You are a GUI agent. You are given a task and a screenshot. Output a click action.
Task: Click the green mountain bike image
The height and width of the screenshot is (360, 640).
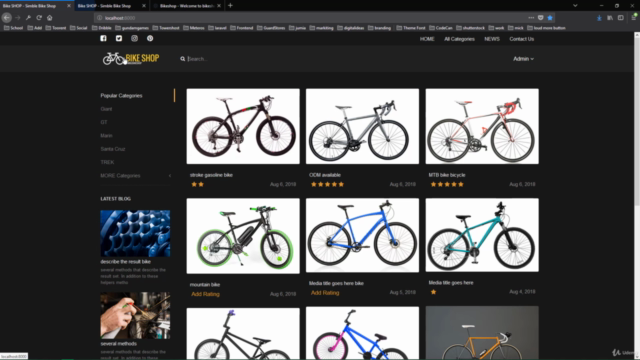point(243,236)
